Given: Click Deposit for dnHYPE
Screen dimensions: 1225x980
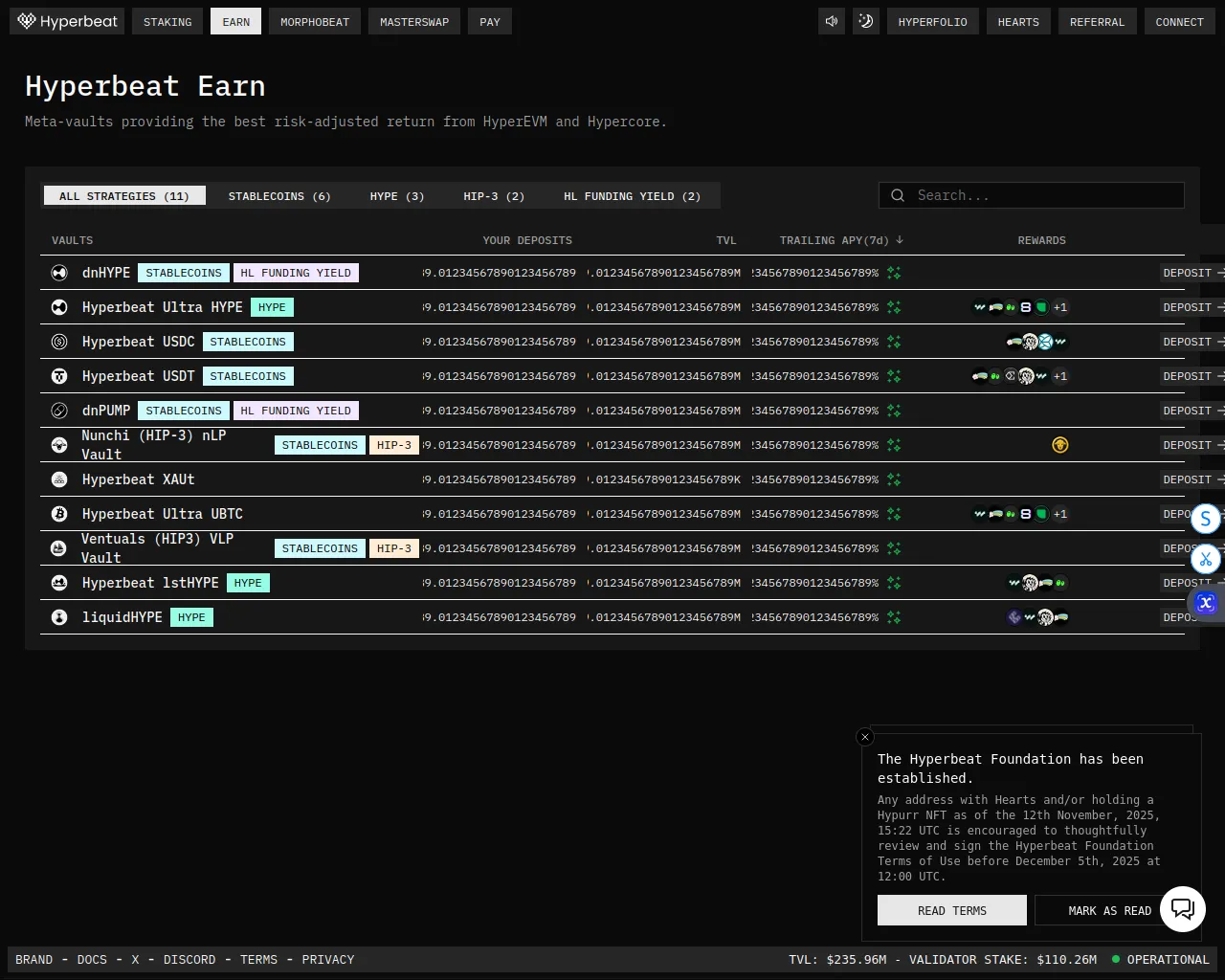Looking at the screenshot, I should click(x=1192, y=273).
